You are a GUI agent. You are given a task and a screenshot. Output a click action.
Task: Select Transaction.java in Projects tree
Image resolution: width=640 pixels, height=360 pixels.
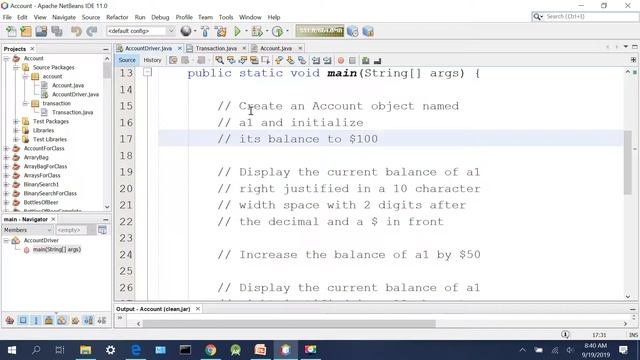point(72,112)
